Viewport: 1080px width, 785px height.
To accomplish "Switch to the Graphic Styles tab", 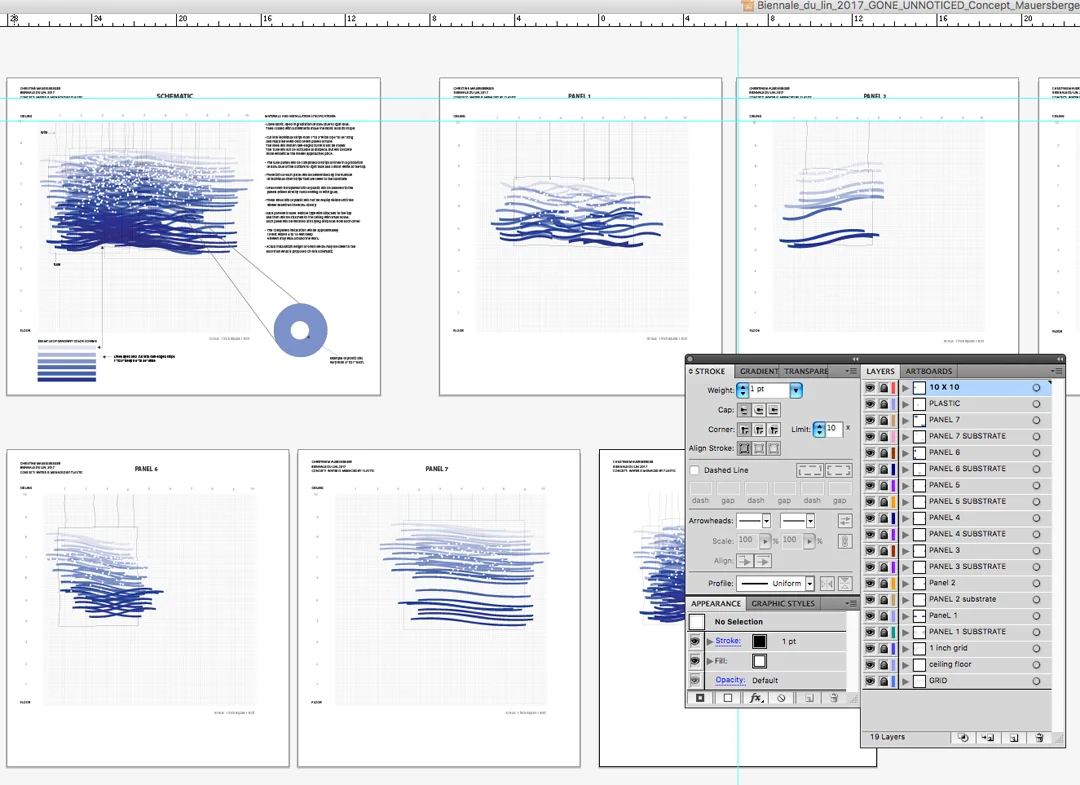I will click(782, 604).
